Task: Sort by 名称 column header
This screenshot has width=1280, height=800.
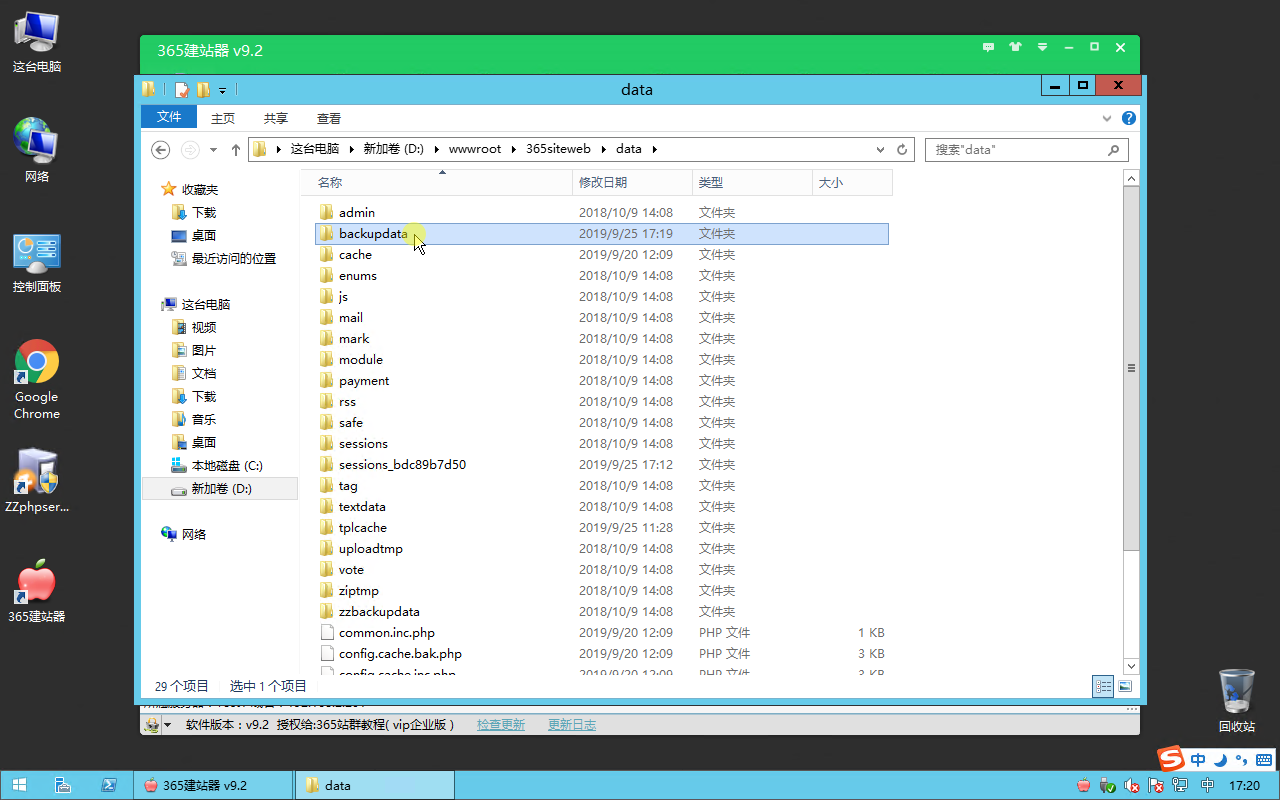Action: (438, 183)
